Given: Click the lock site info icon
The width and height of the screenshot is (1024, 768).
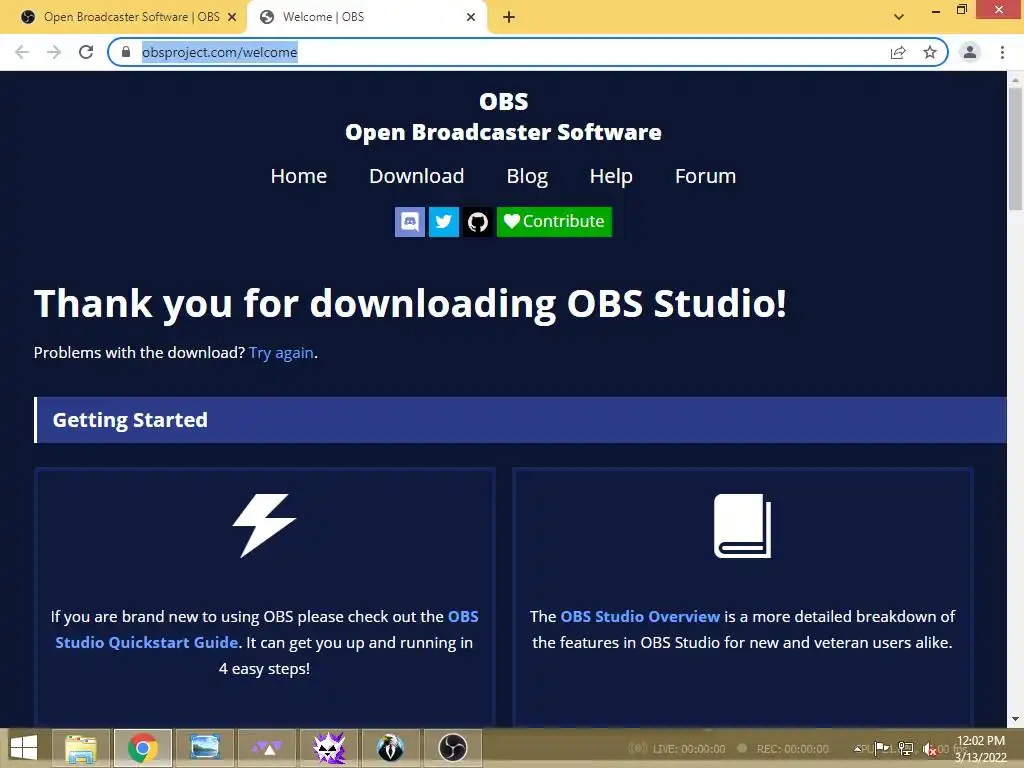Looking at the screenshot, I should pos(126,52).
